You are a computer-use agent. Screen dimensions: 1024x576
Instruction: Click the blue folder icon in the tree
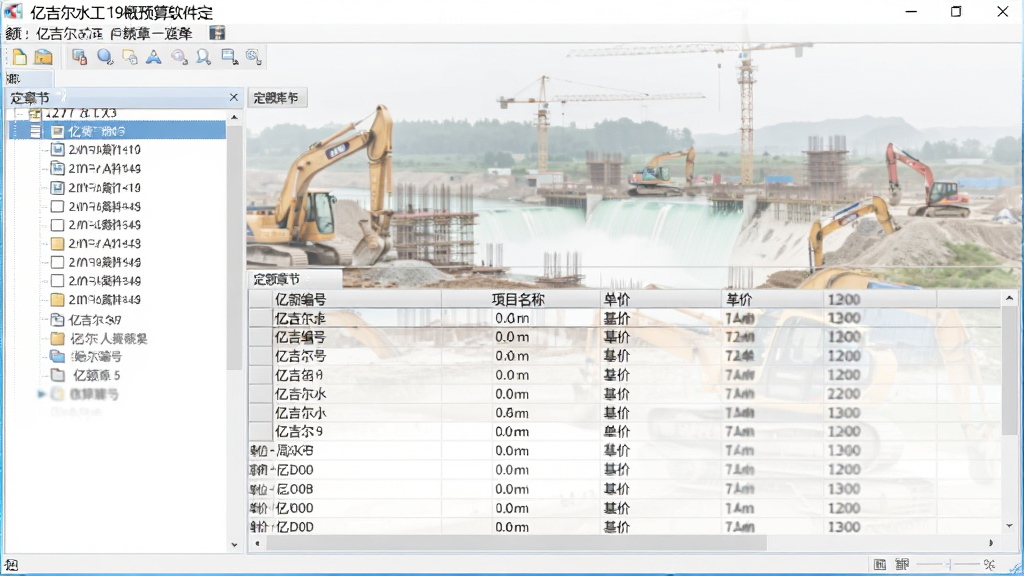(x=57, y=357)
